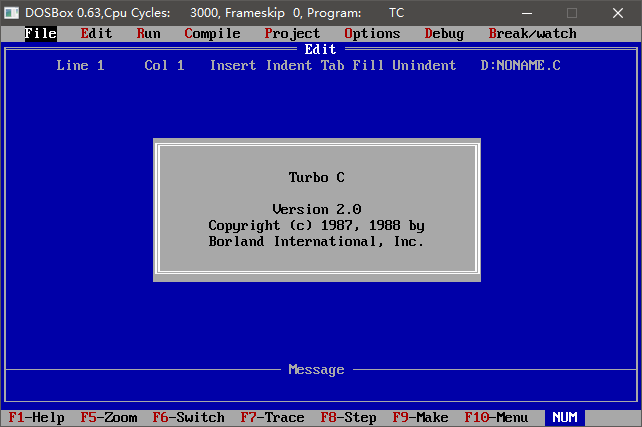Click the NUM lock indicator
The image size is (642, 427).
pos(565,417)
